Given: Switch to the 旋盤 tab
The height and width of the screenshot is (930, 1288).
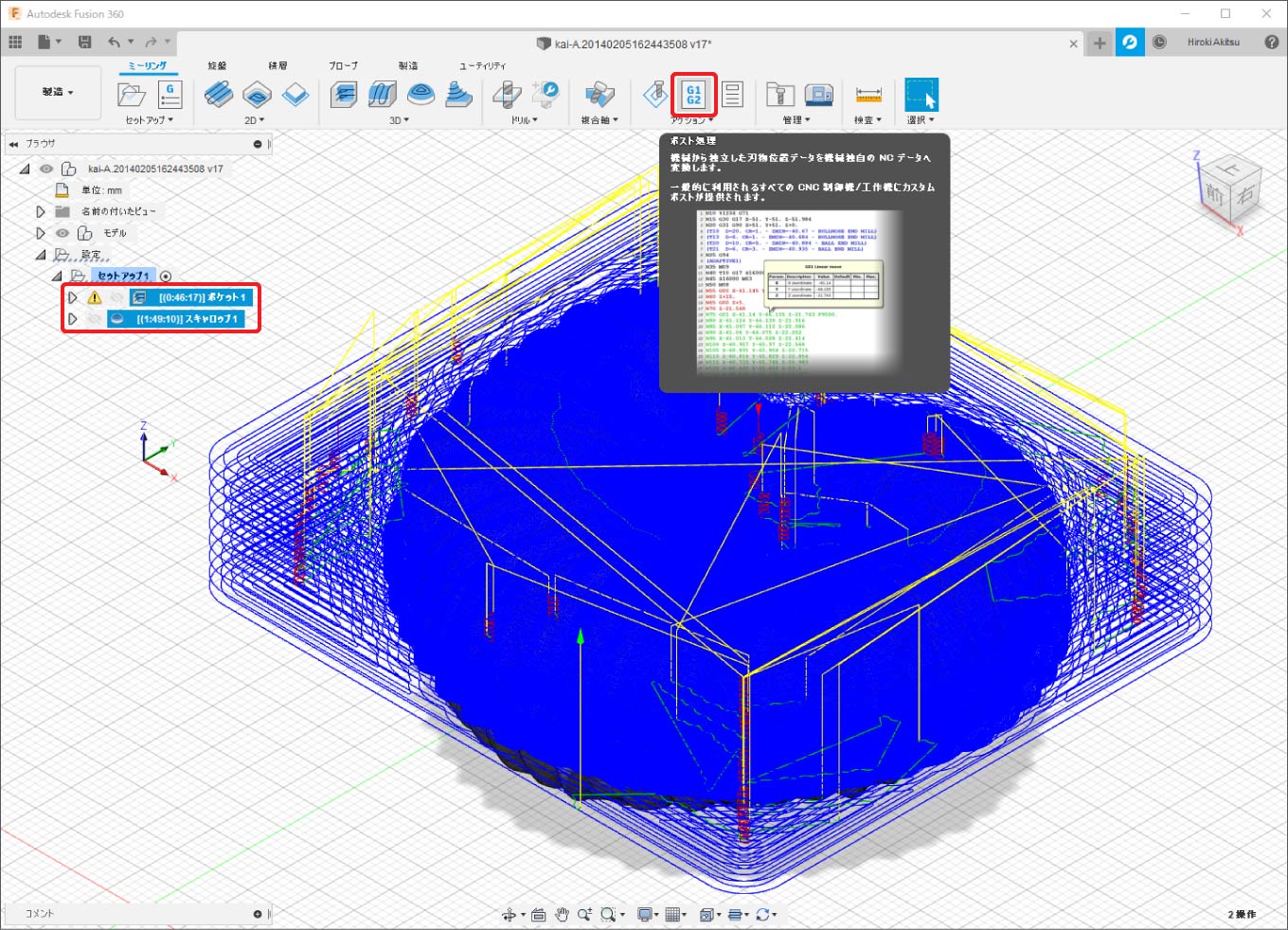Looking at the screenshot, I should 217,65.
